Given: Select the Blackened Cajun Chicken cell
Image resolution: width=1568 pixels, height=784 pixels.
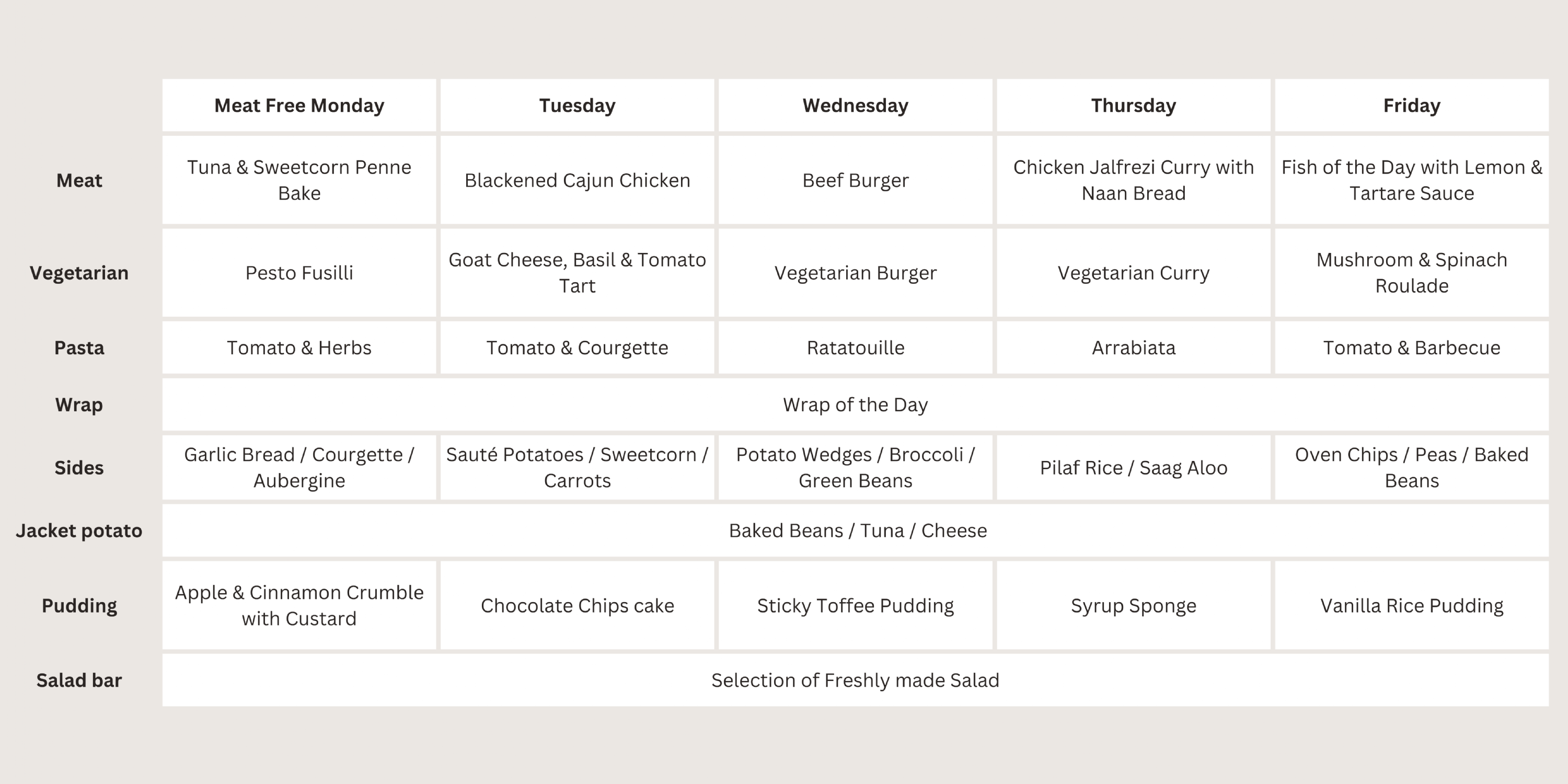Looking at the screenshot, I should [x=577, y=180].
